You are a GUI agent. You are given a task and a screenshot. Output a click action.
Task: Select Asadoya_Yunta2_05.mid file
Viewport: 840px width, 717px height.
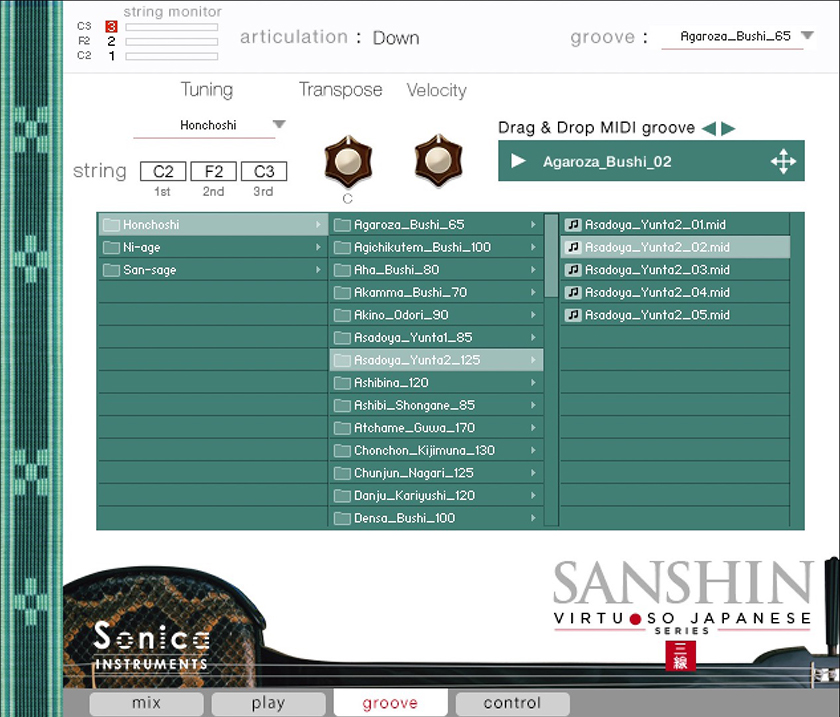coord(675,315)
